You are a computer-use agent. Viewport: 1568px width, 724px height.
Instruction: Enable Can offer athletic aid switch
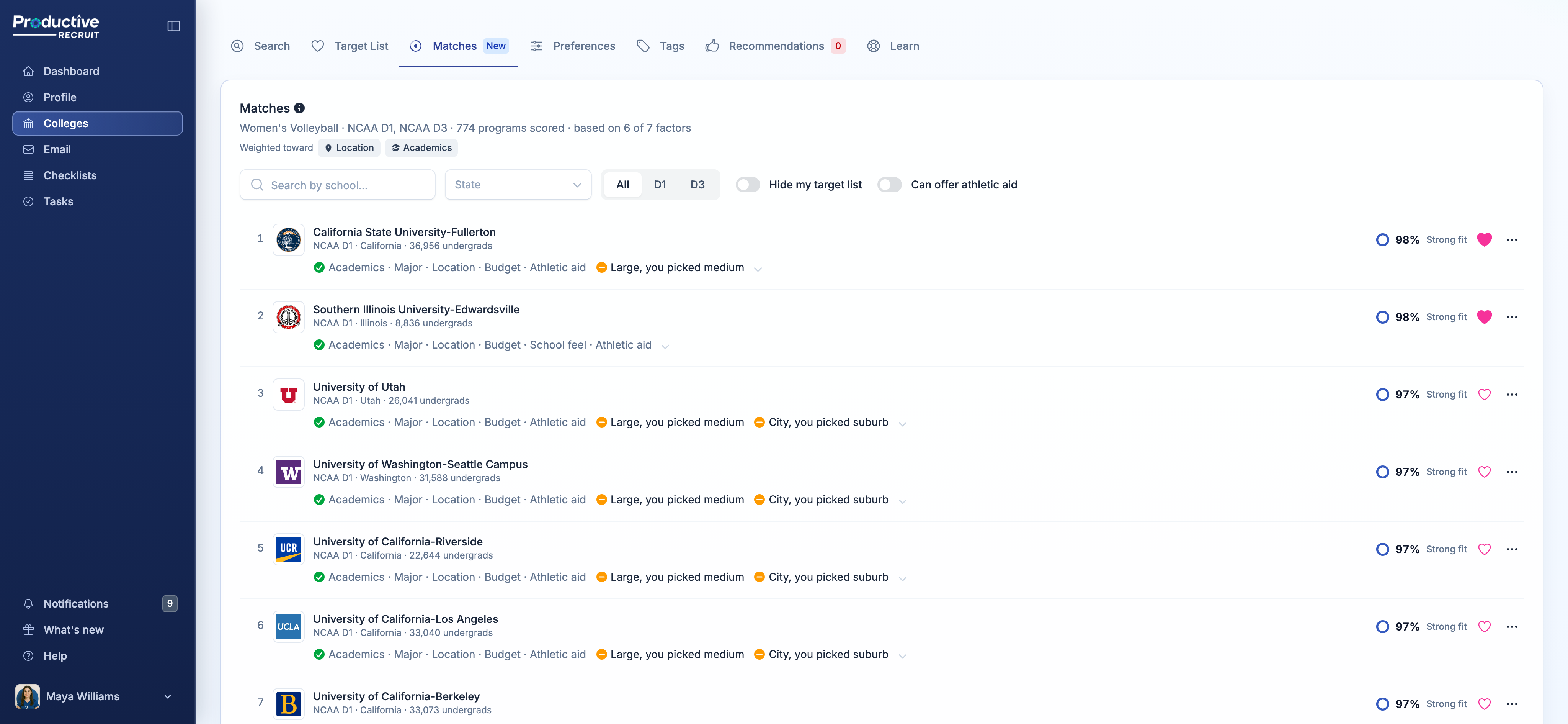click(889, 185)
